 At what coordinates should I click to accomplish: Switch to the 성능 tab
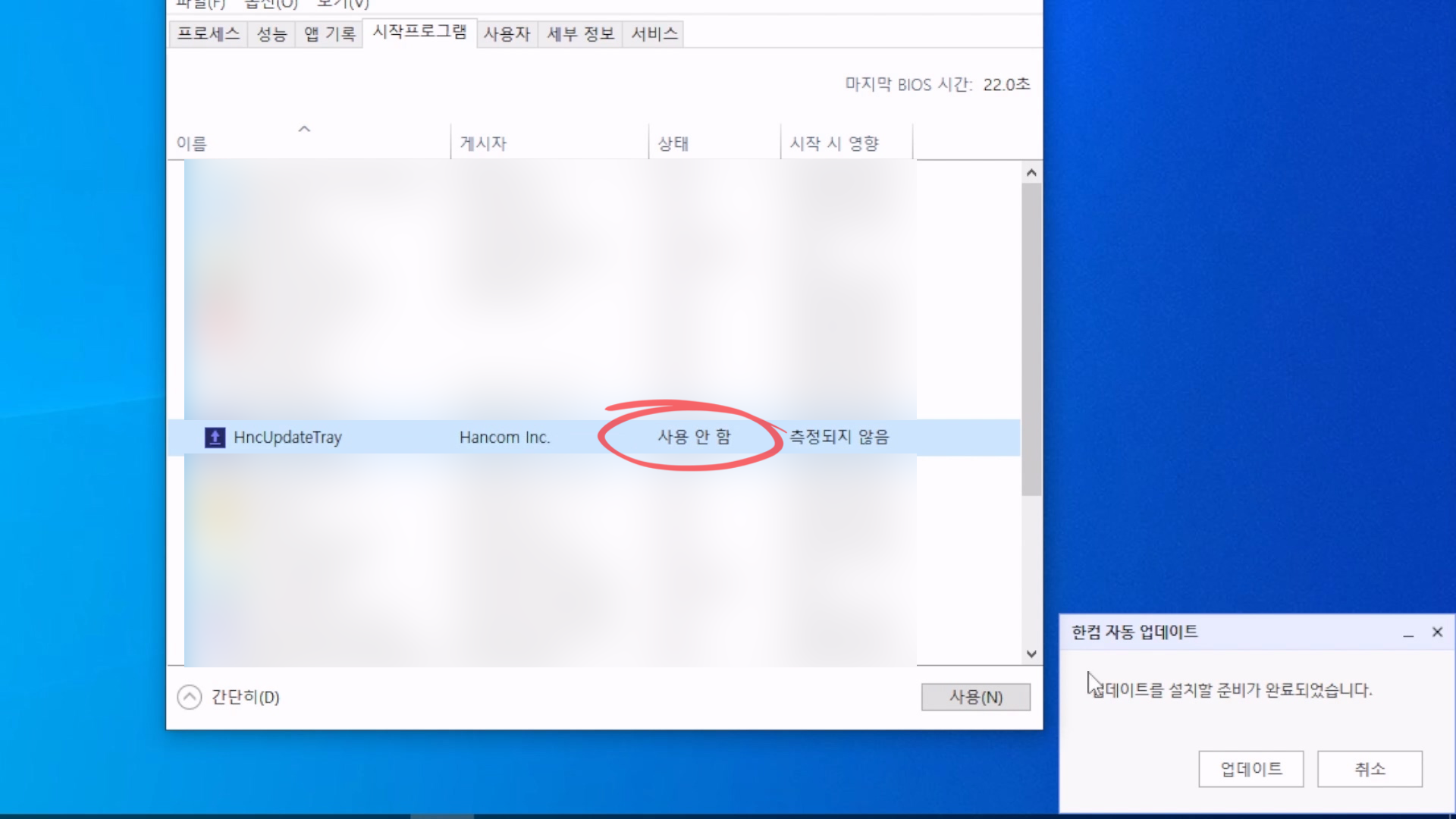click(x=271, y=34)
